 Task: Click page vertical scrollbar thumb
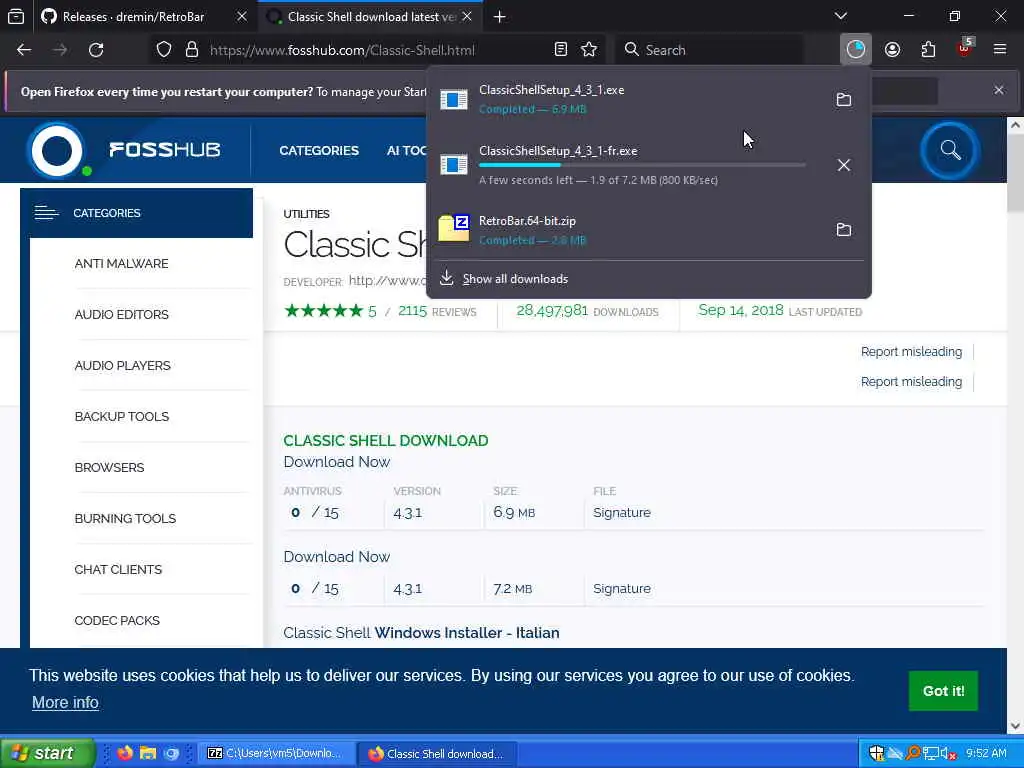[x=1015, y=173]
